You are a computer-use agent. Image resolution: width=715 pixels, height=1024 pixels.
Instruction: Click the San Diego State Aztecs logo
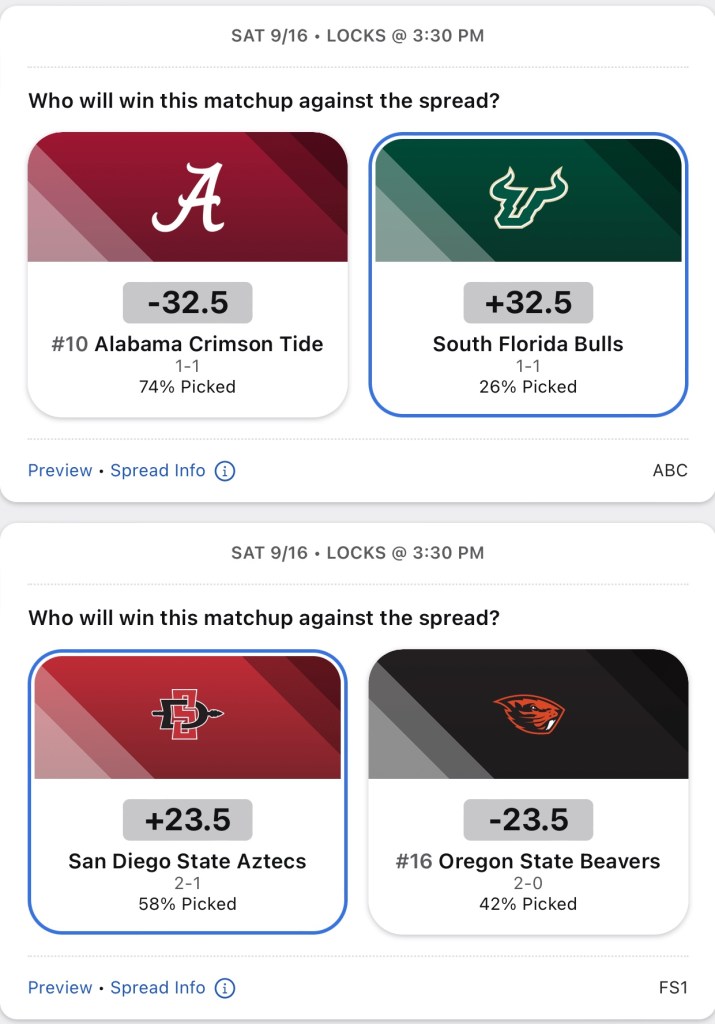tap(188, 715)
